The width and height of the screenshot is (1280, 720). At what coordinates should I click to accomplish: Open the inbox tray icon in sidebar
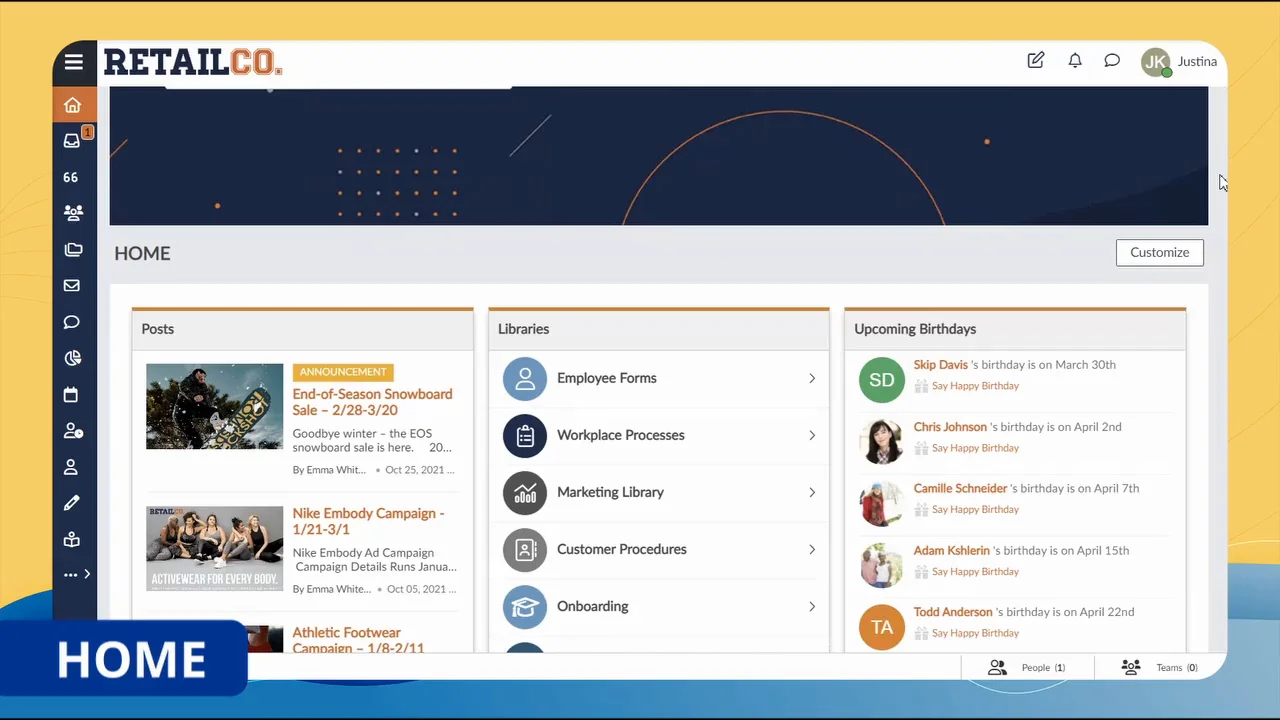72,141
